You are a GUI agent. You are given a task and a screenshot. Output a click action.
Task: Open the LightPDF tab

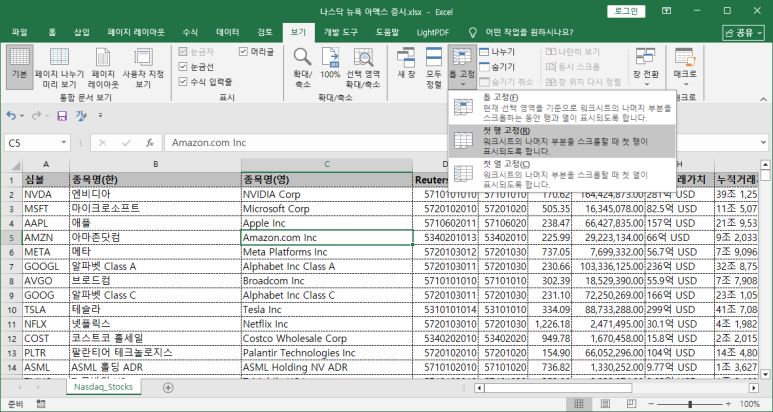pos(433,33)
